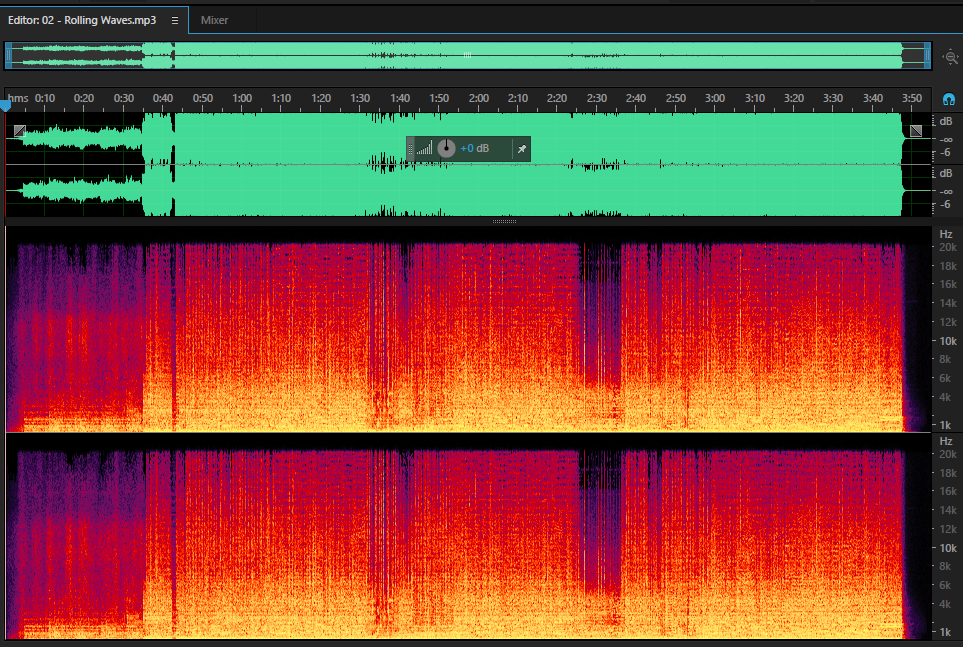Click the lower spectrogram's "1k" frequency label

[x=946, y=632]
